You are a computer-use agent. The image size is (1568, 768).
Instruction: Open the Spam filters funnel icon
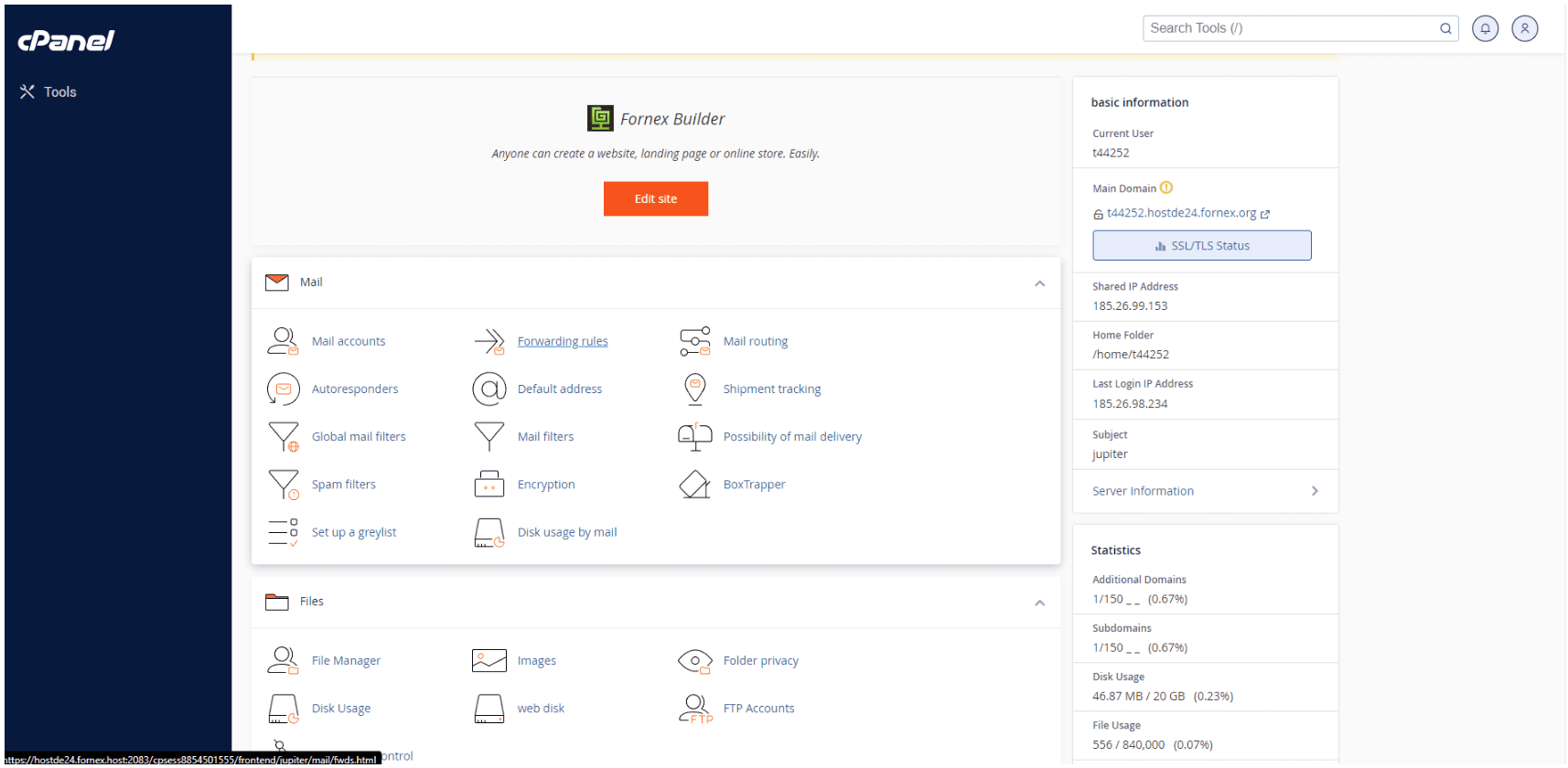(x=283, y=485)
